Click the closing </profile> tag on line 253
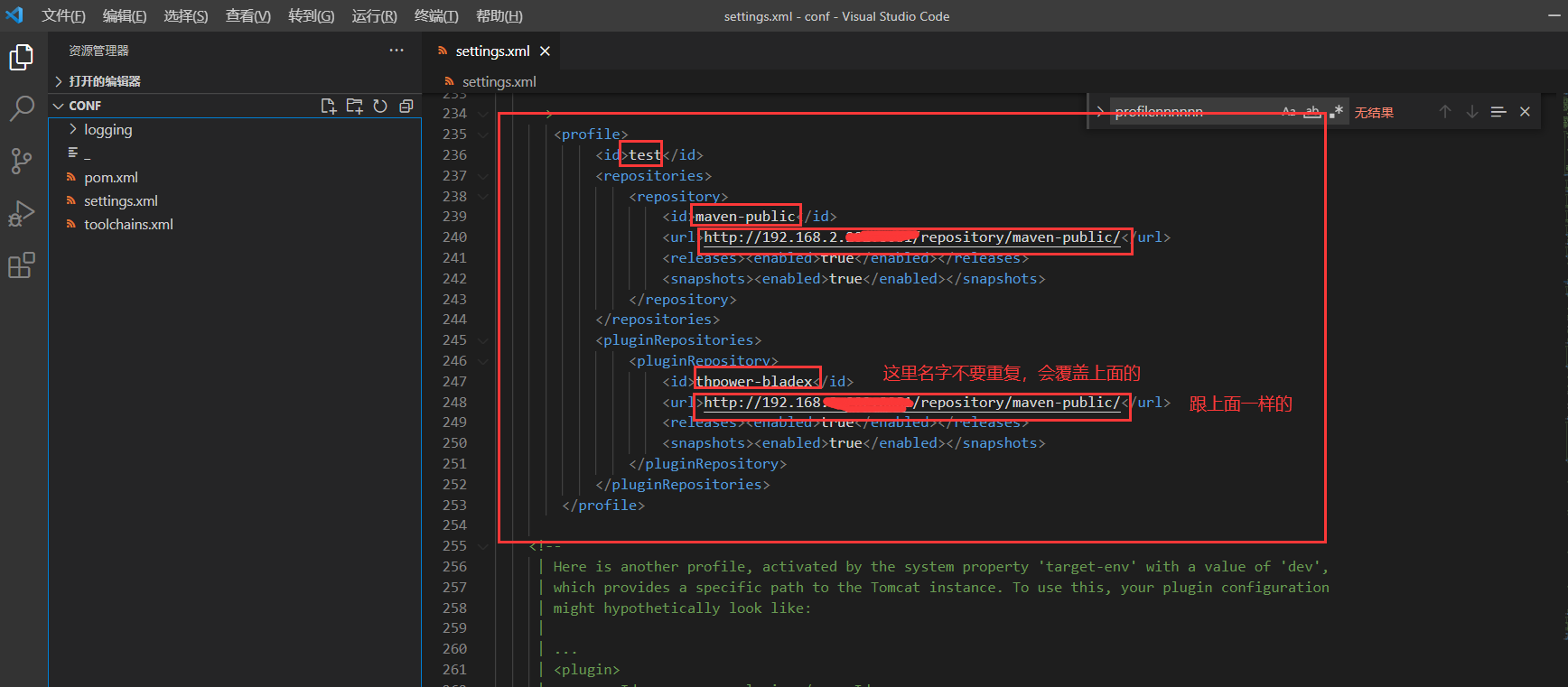This screenshot has width=1568, height=687. 603,506
